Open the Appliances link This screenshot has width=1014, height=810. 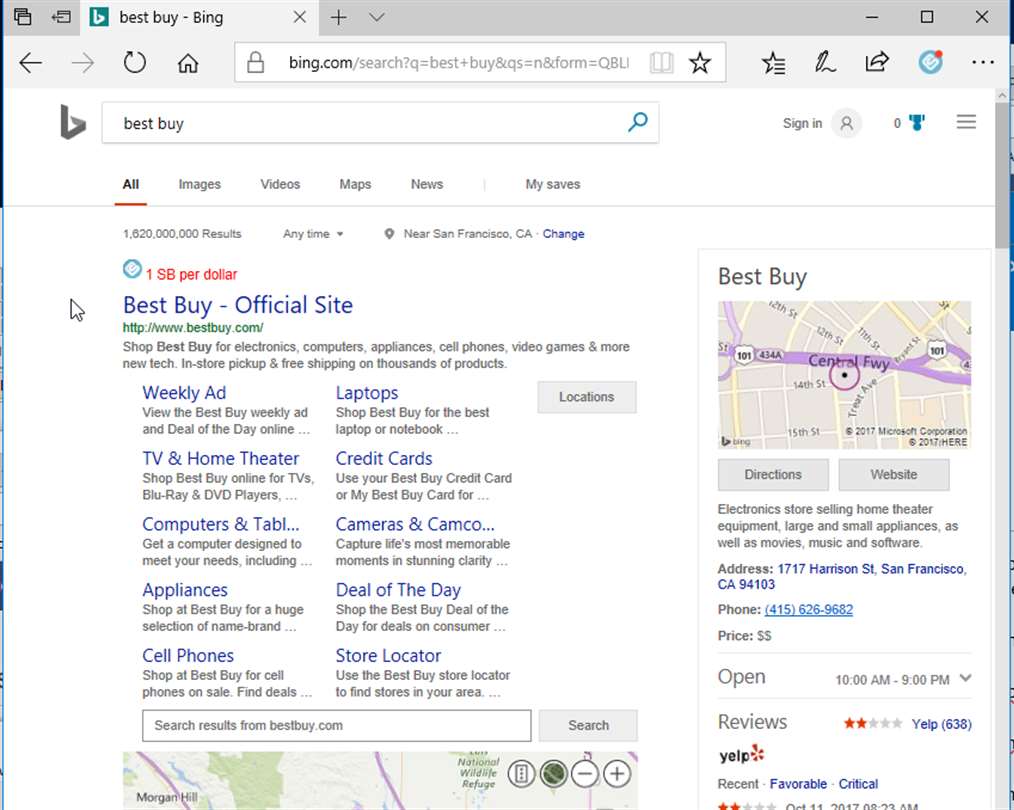[185, 590]
